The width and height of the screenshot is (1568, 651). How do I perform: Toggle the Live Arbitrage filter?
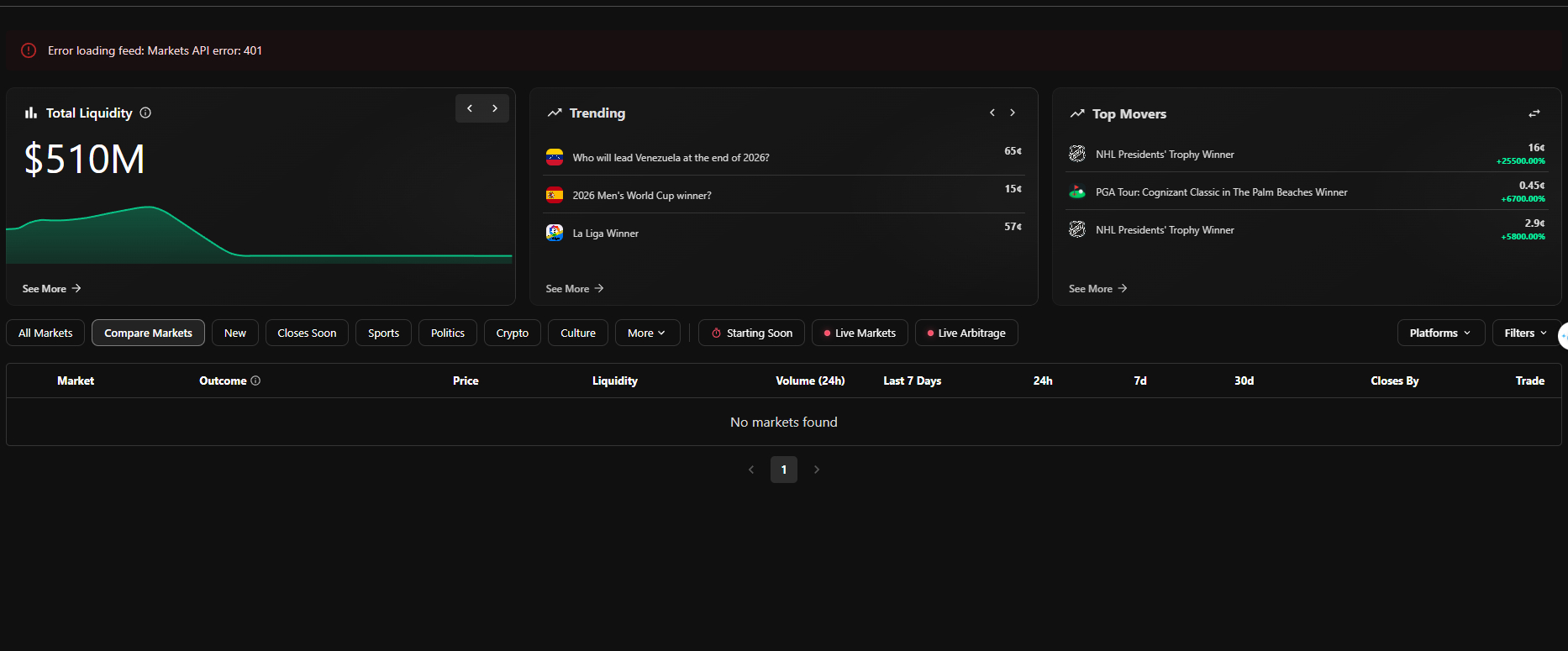966,333
